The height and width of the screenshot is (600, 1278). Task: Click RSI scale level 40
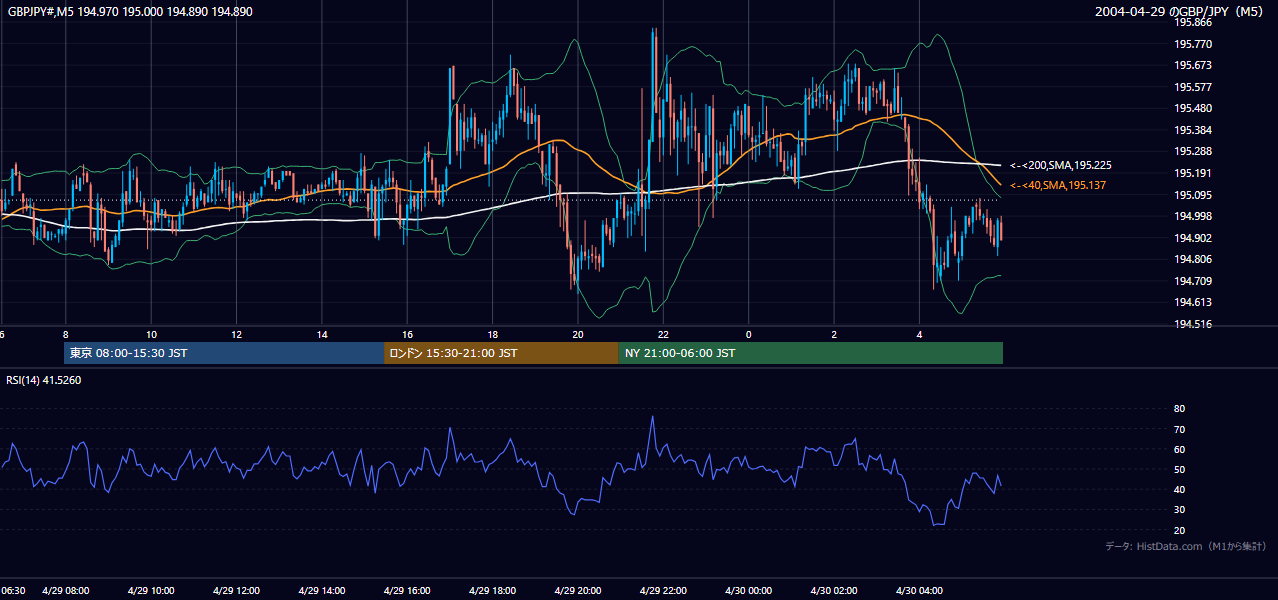[1179, 489]
